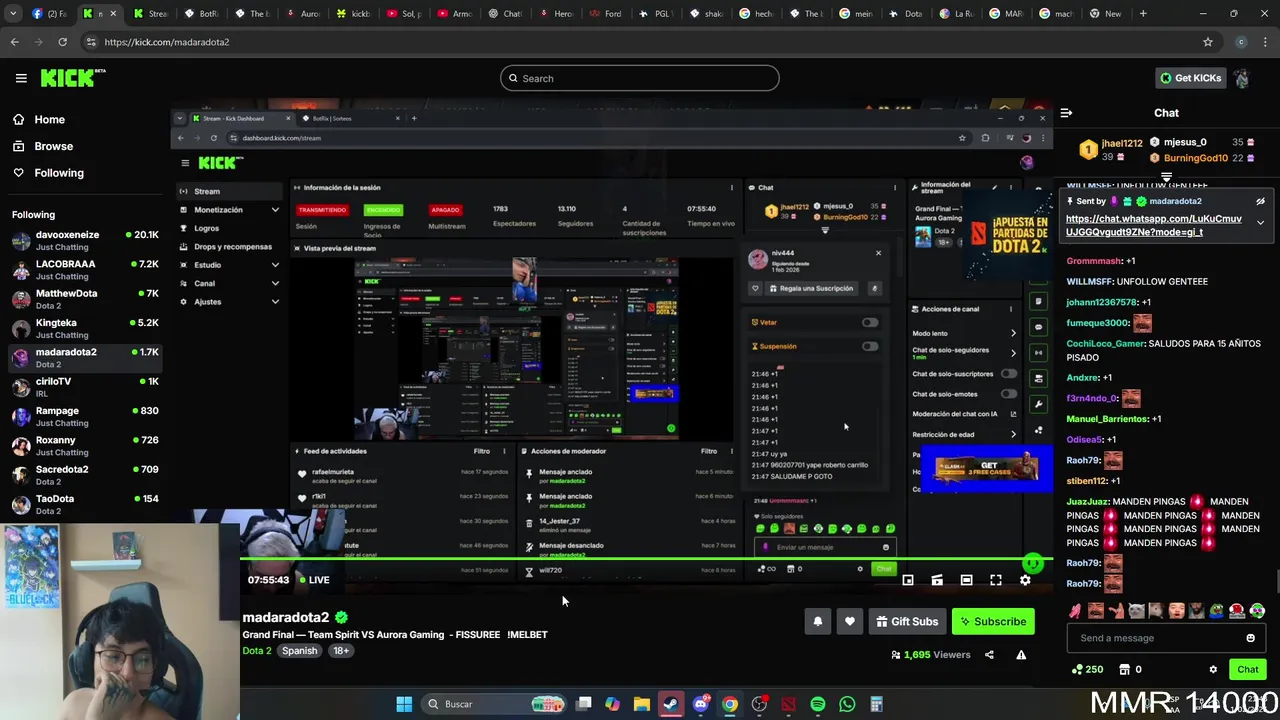
Task: Click the green Subscribe button
Action: [x=993, y=621]
